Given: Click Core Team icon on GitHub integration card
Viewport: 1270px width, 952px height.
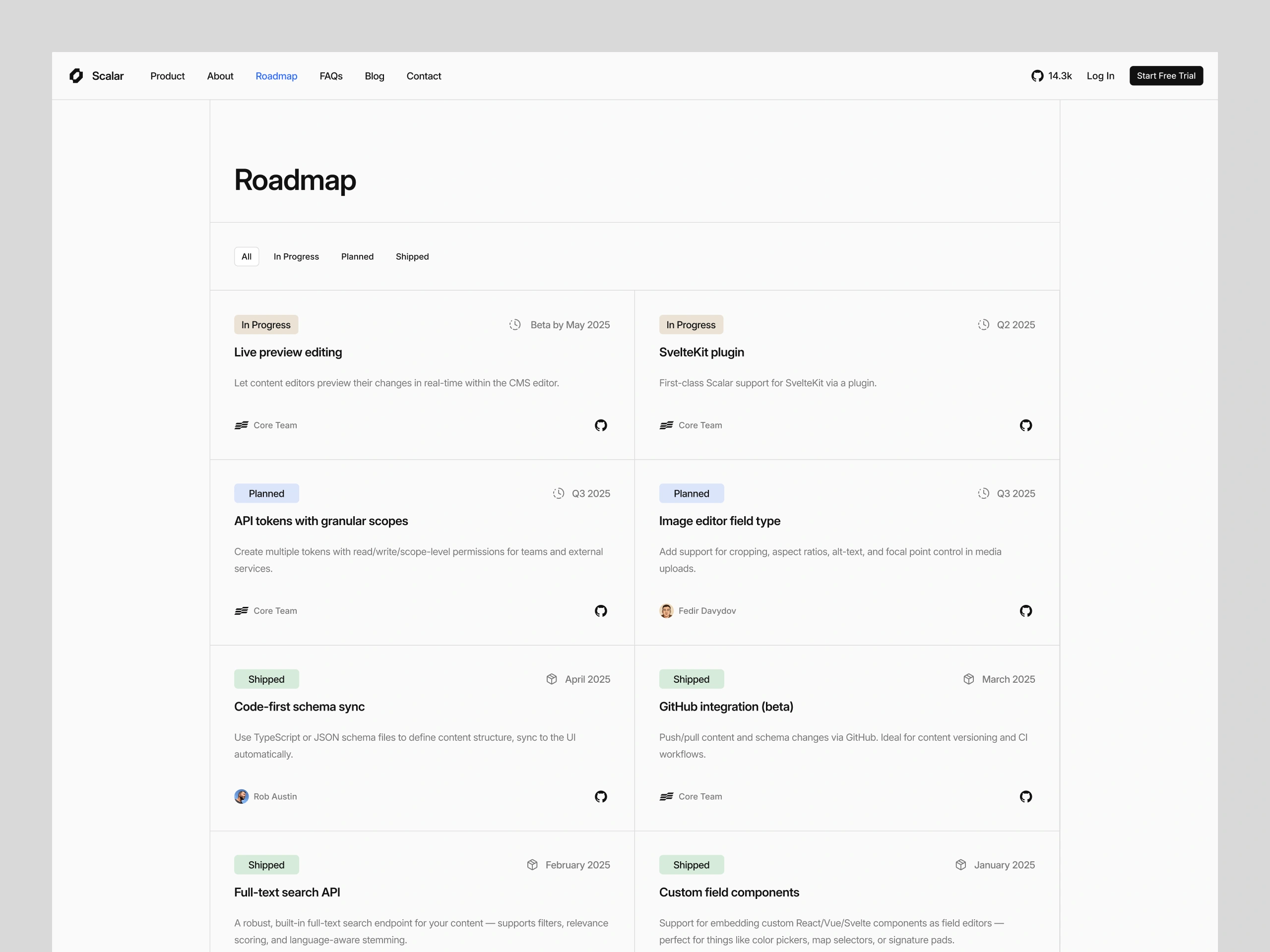Looking at the screenshot, I should pos(666,796).
